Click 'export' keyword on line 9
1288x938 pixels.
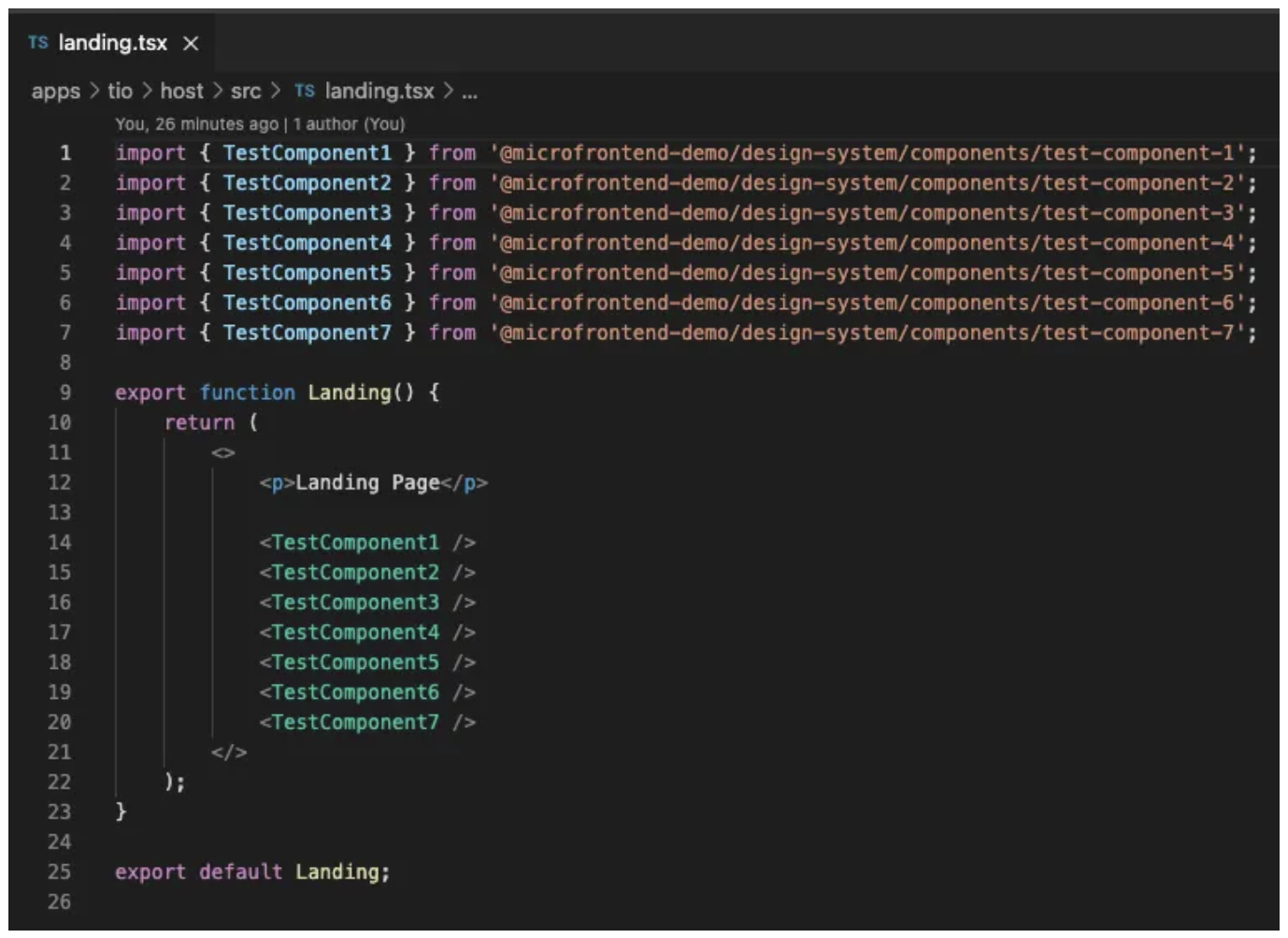coord(150,392)
